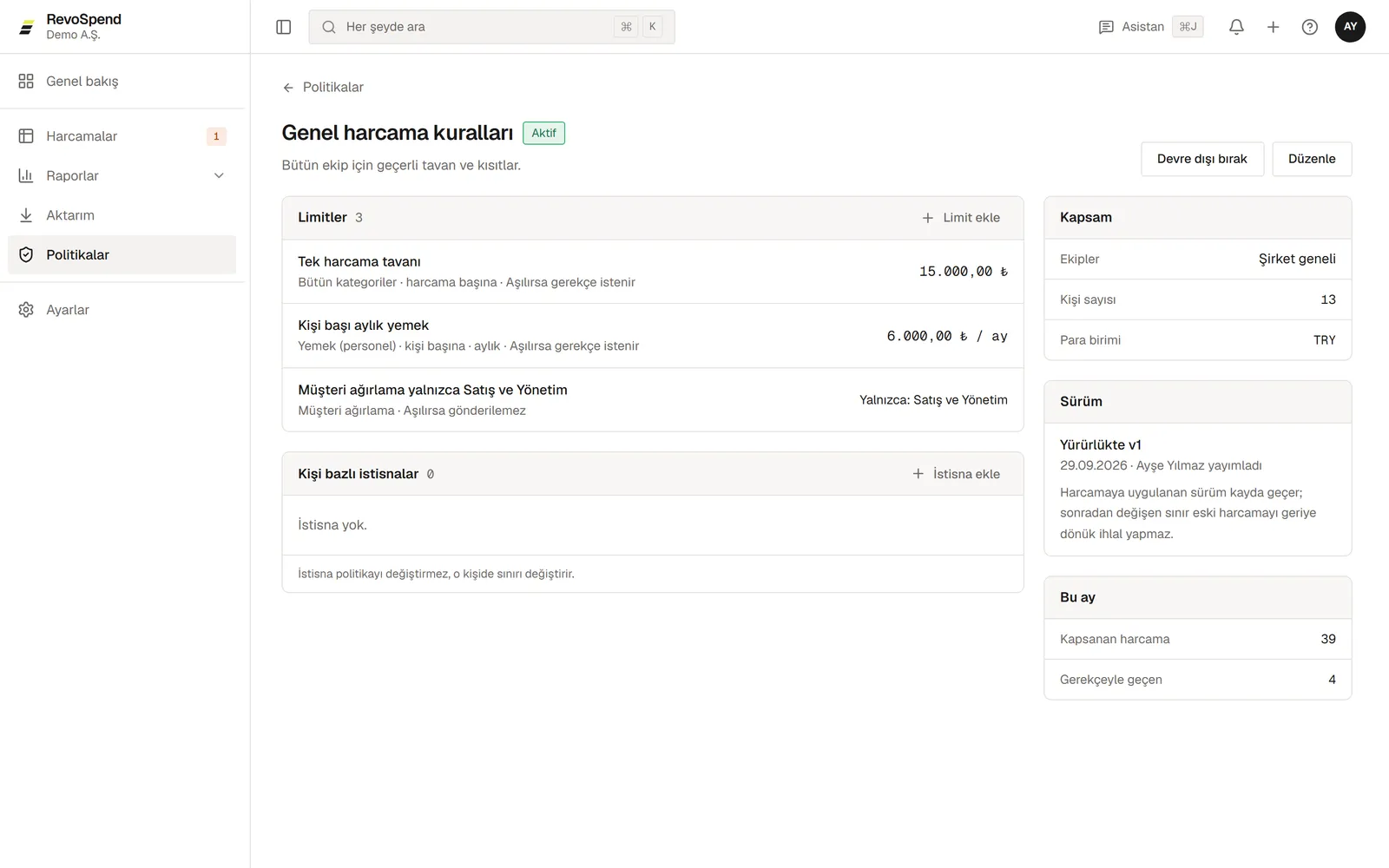
Task: Go to Harcamalar in sidebar
Action: (x=122, y=136)
